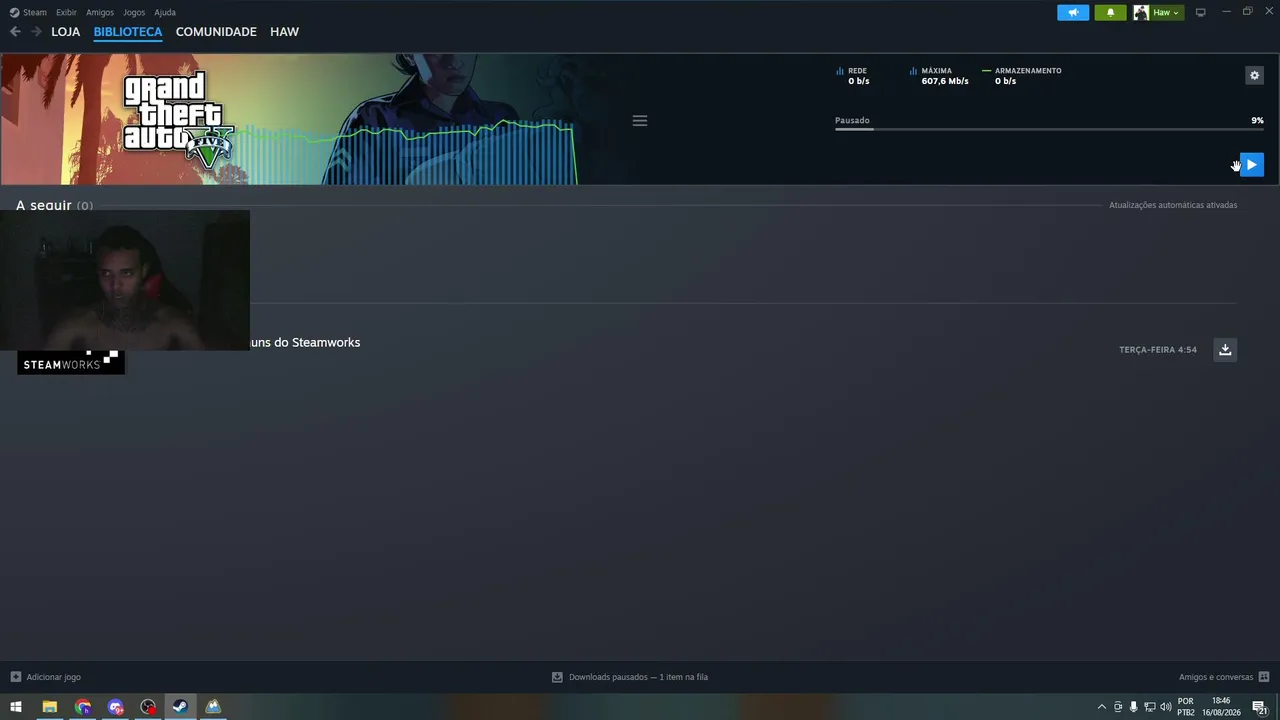
Task: Click the Pausado status label
Action: (852, 120)
